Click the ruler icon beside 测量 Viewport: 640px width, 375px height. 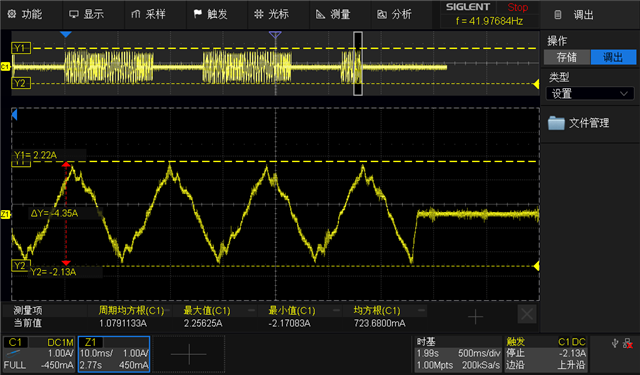320,14
